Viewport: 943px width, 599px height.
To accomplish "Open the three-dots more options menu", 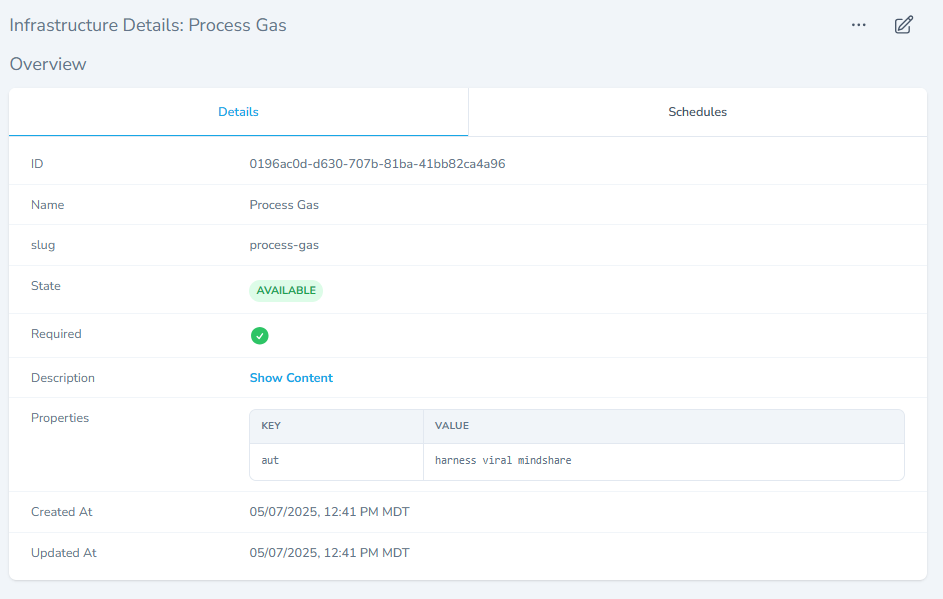I will [x=858, y=25].
